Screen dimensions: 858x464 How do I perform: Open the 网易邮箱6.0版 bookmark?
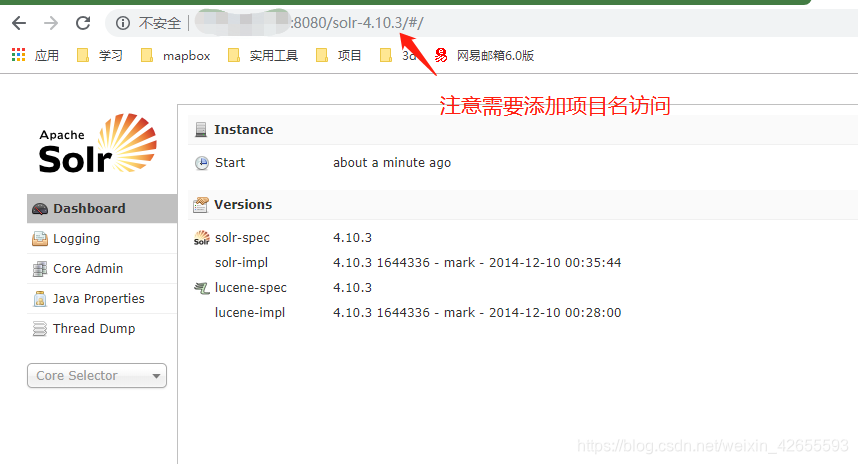(484, 55)
